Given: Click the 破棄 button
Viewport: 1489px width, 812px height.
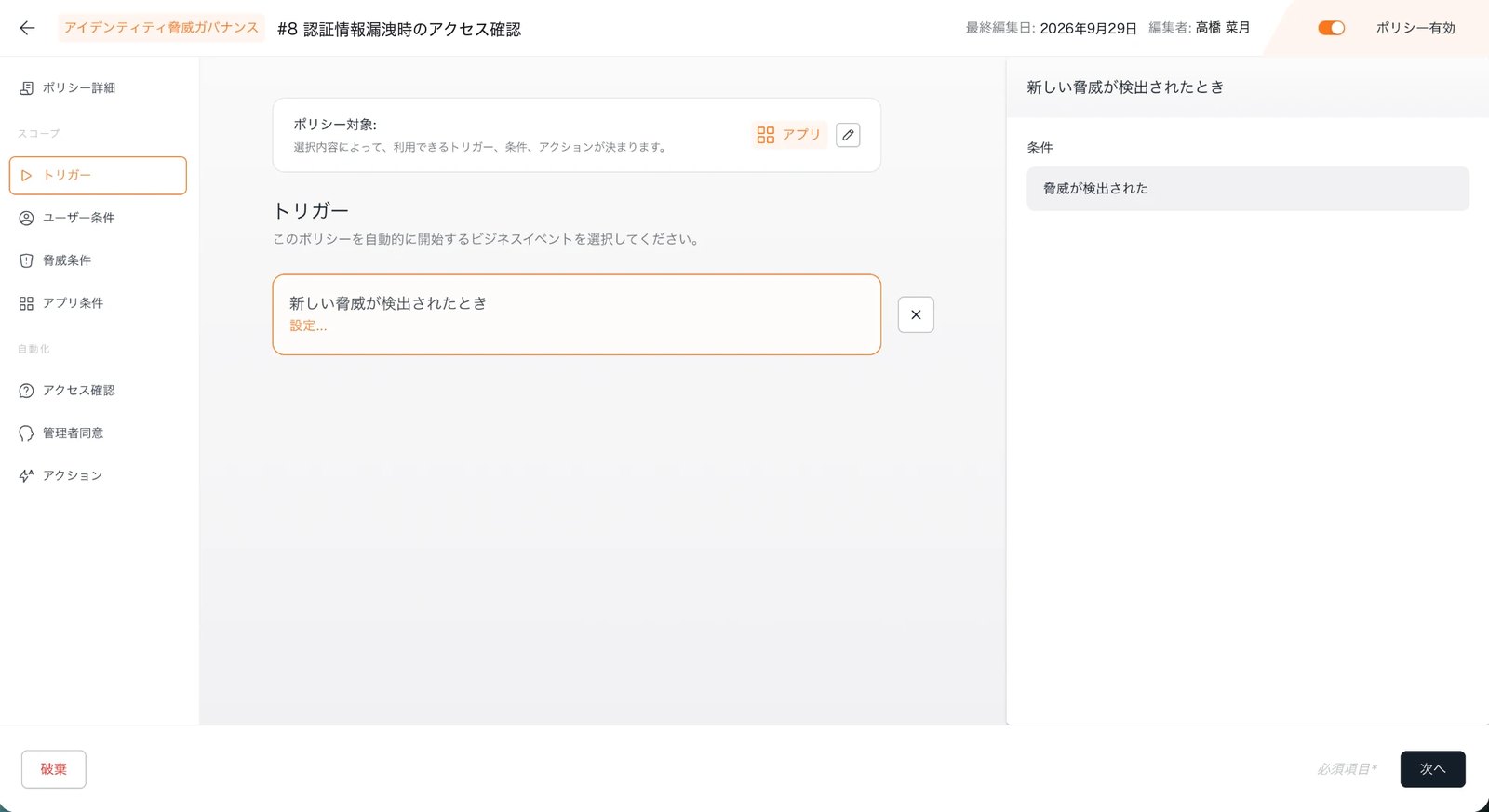Looking at the screenshot, I should (x=54, y=769).
